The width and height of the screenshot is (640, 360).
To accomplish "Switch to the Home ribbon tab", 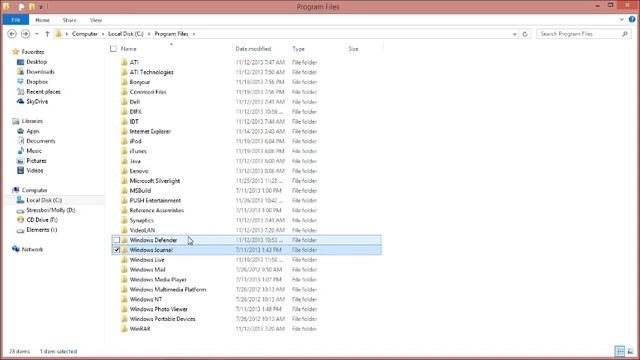I will tap(42, 20).
